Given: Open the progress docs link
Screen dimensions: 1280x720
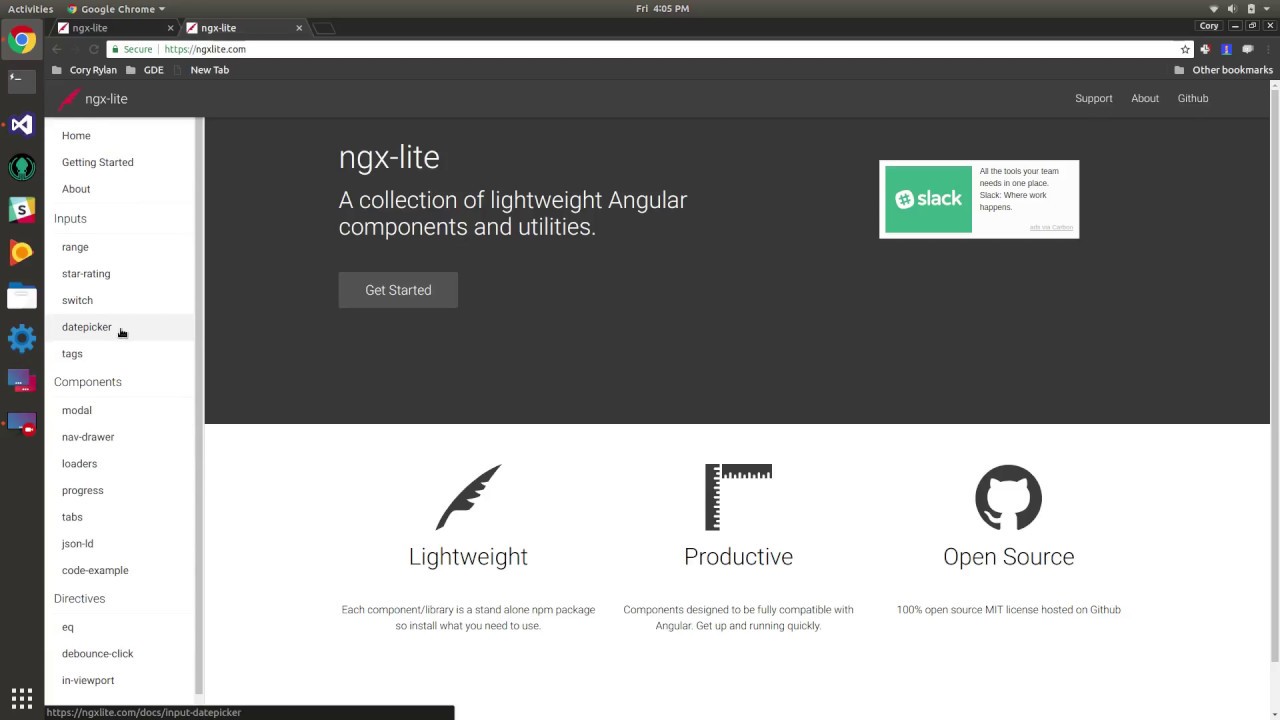Looking at the screenshot, I should 83,490.
